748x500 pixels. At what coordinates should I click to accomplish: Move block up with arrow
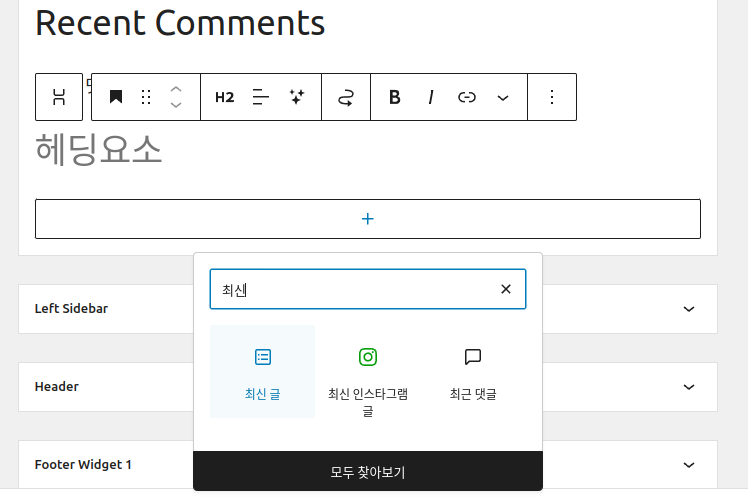coord(176,90)
